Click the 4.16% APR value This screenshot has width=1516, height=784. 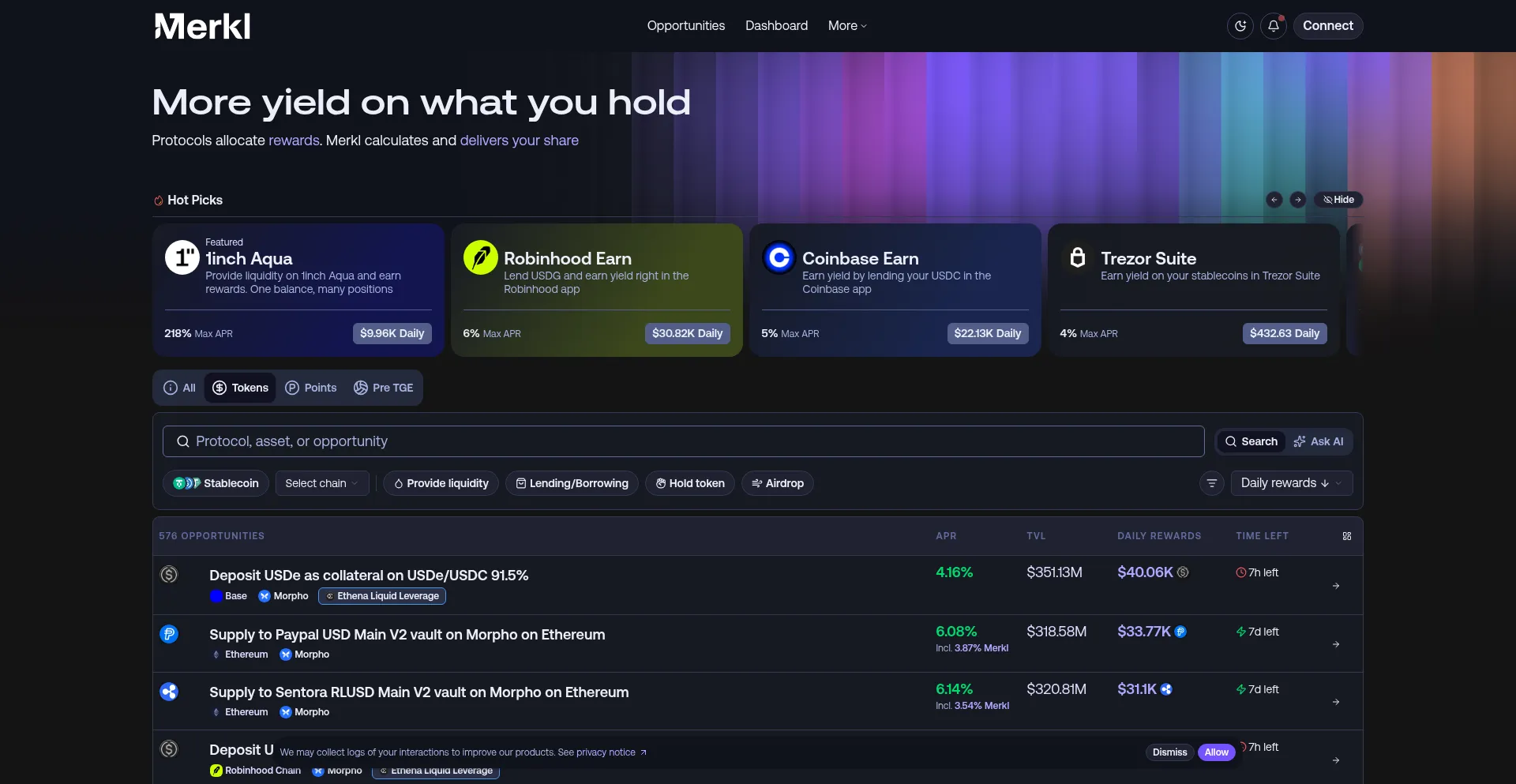point(955,572)
